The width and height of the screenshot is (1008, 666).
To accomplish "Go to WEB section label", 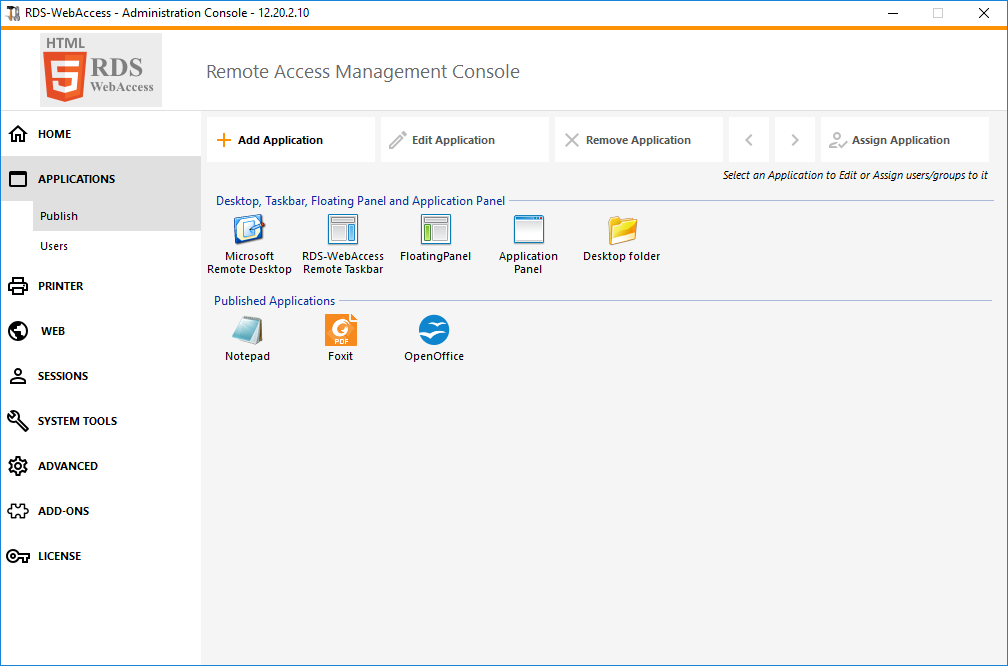I will coord(53,331).
